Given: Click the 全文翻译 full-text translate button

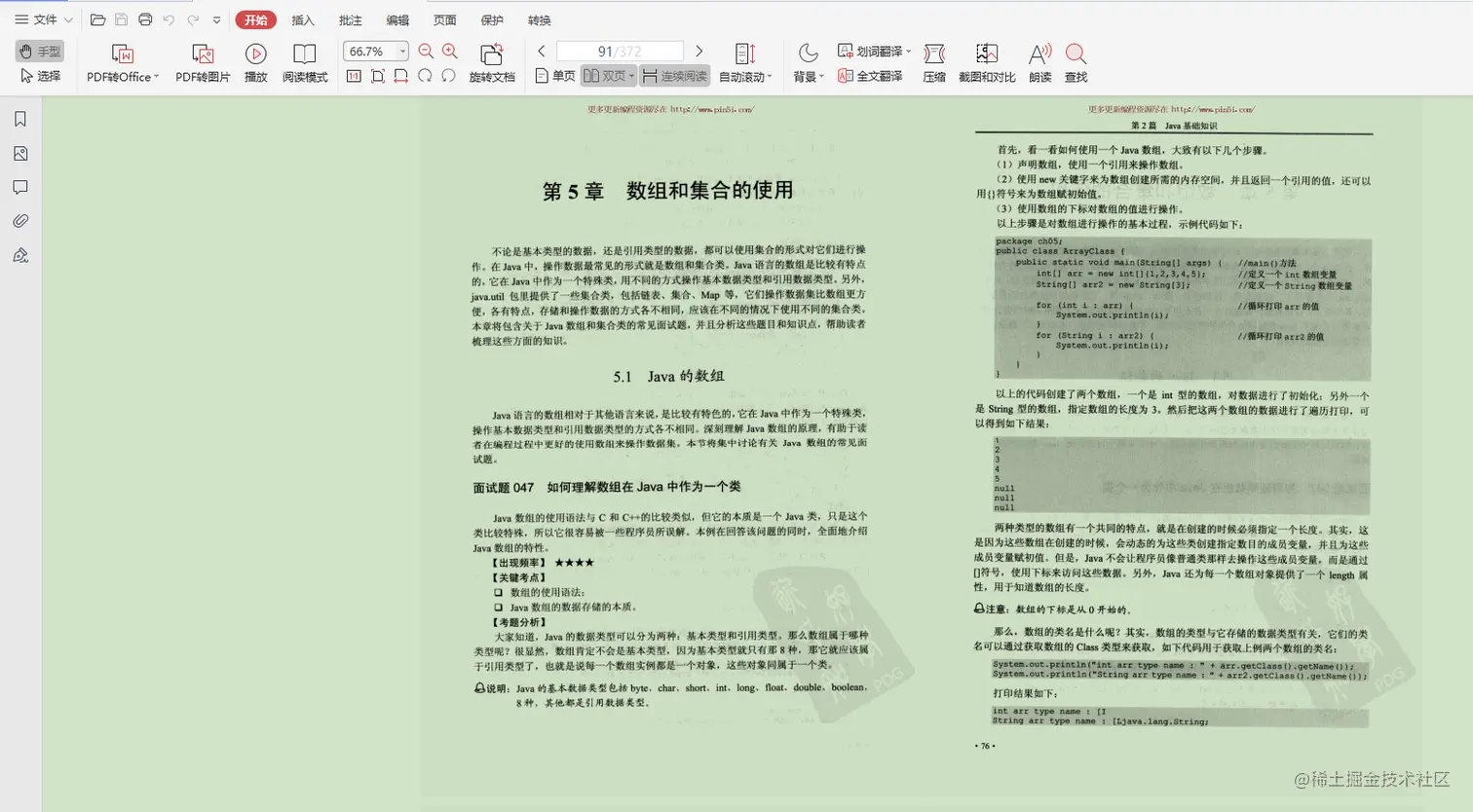Looking at the screenshot, I should [x=874, y=76].
